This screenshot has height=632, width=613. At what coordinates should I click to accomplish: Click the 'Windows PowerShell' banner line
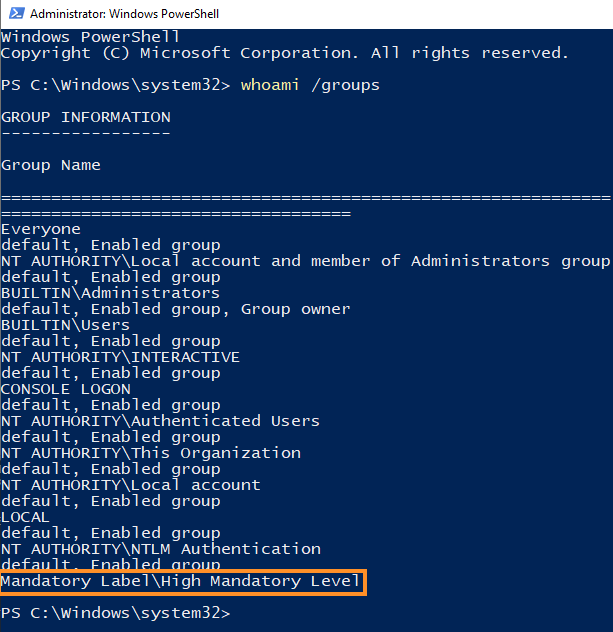pos(90,37)
